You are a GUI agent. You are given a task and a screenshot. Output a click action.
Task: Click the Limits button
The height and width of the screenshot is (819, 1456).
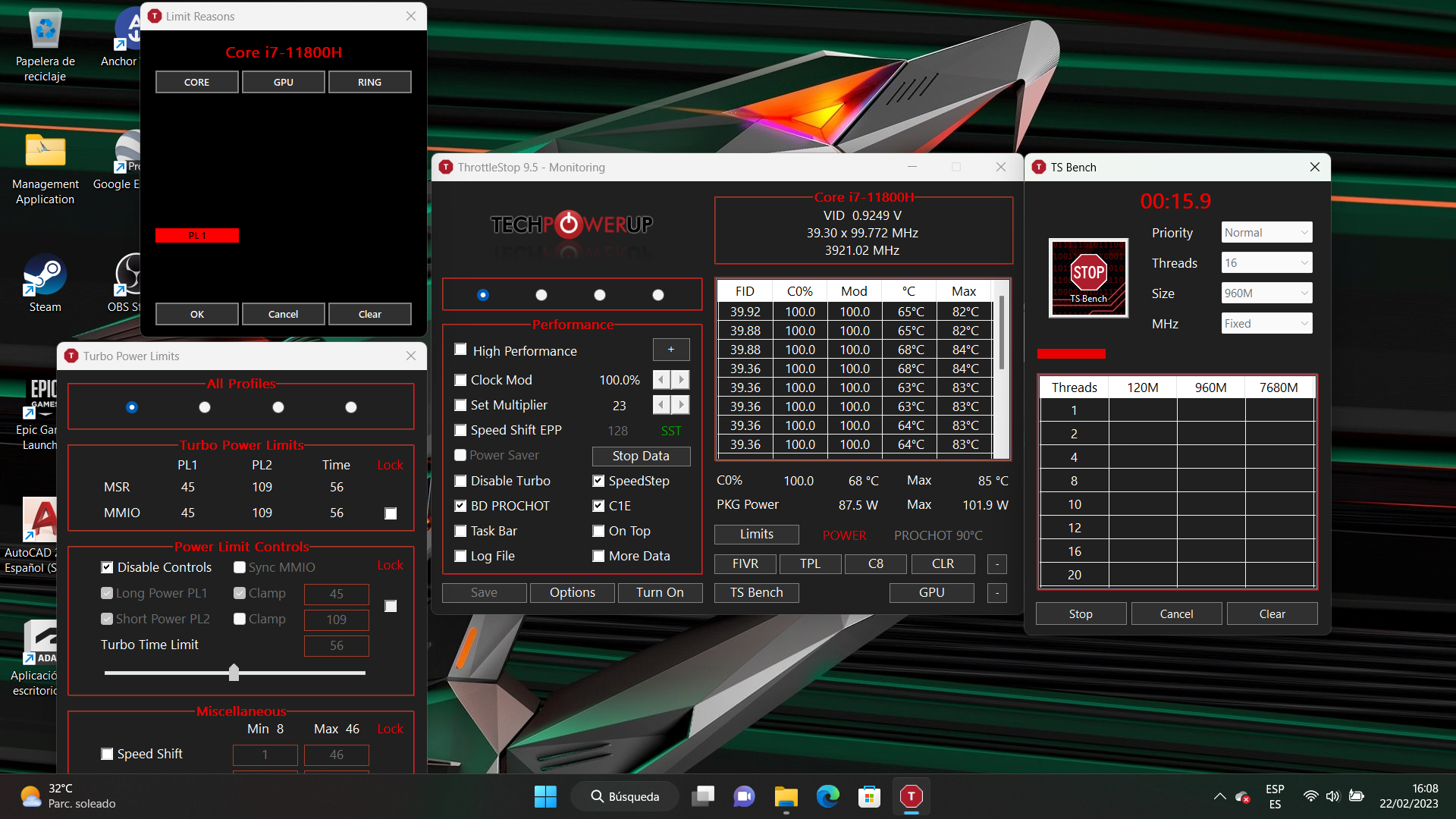click(x=756, y=535)
